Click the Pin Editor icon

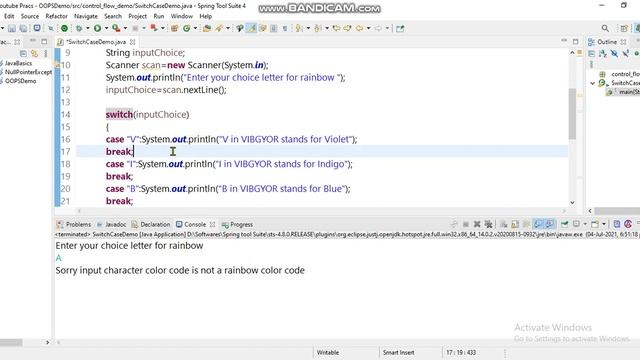[400, 28]
